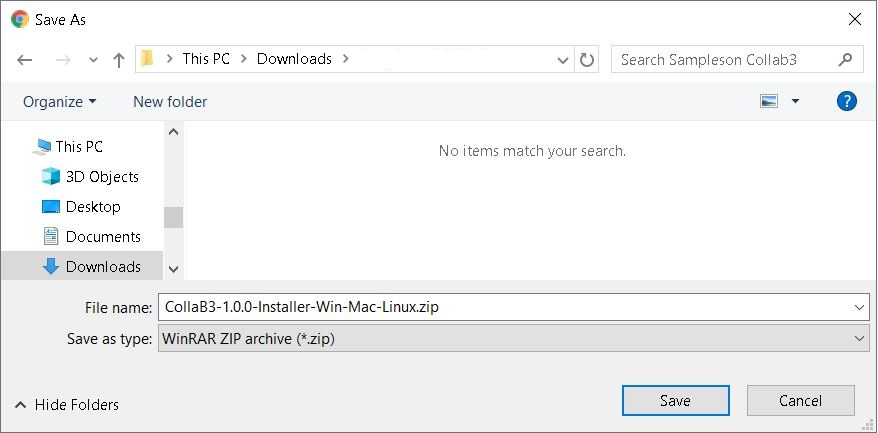Image resolution: width=878 pixels, height=433 pixels.
Task: Create a New folder
Action: click(170, 101)
